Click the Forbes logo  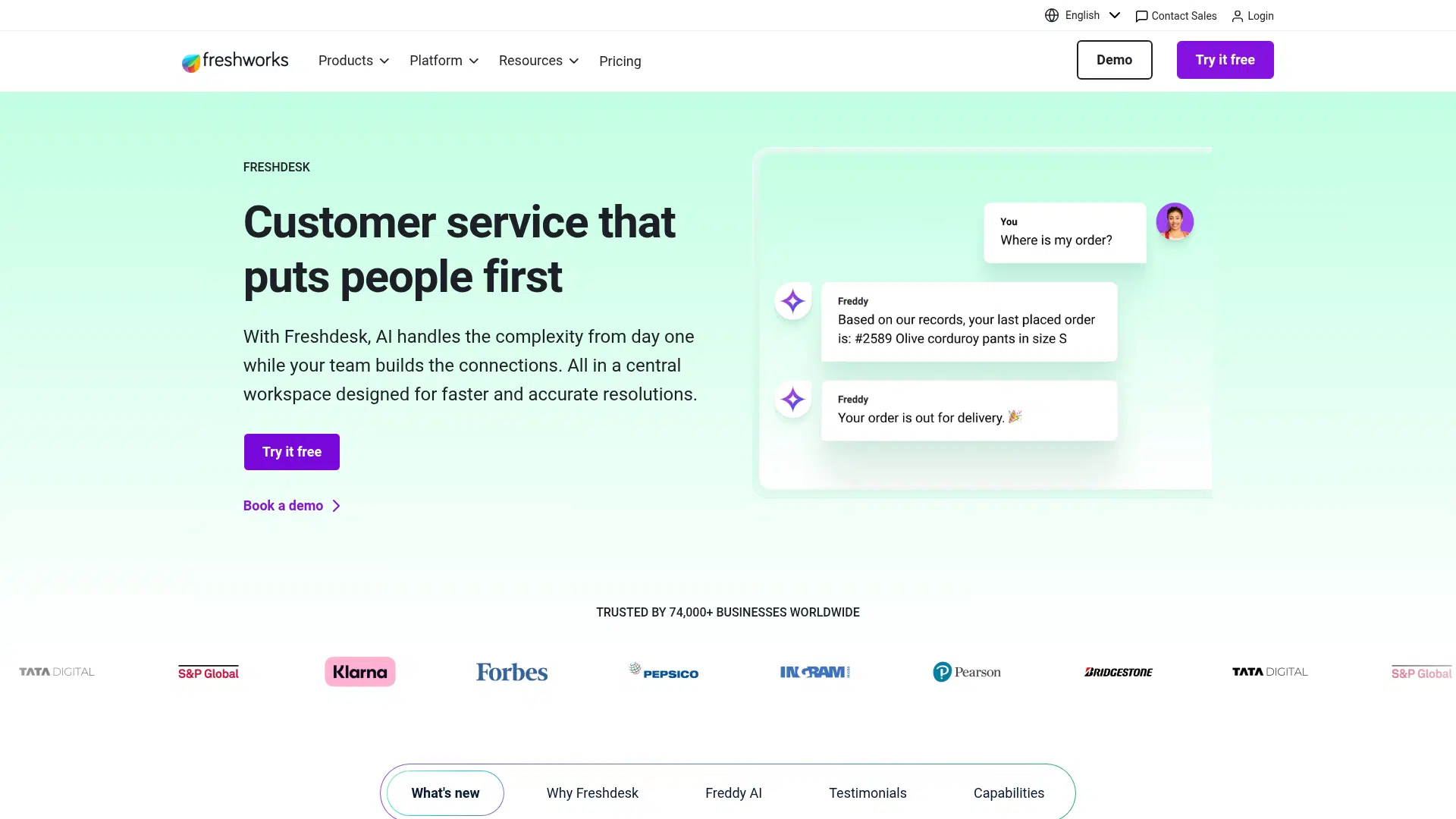[512, 672]
